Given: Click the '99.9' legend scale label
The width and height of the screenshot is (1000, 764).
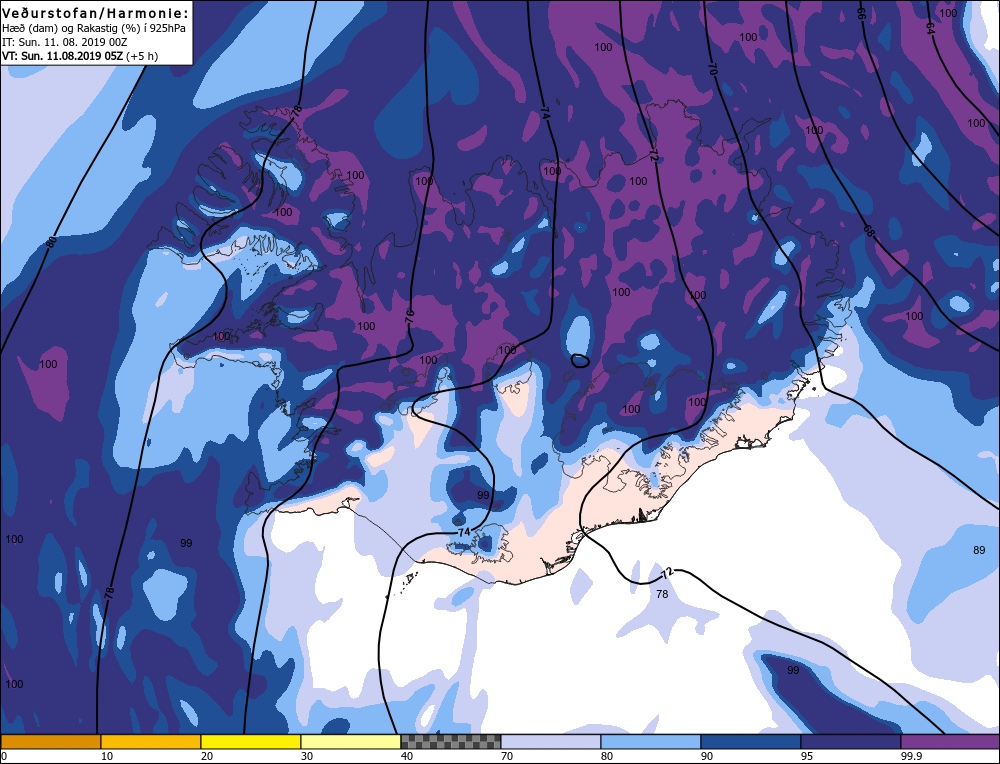Looking at the screenshot, I should pyautogui.click(x=911, y=756).
